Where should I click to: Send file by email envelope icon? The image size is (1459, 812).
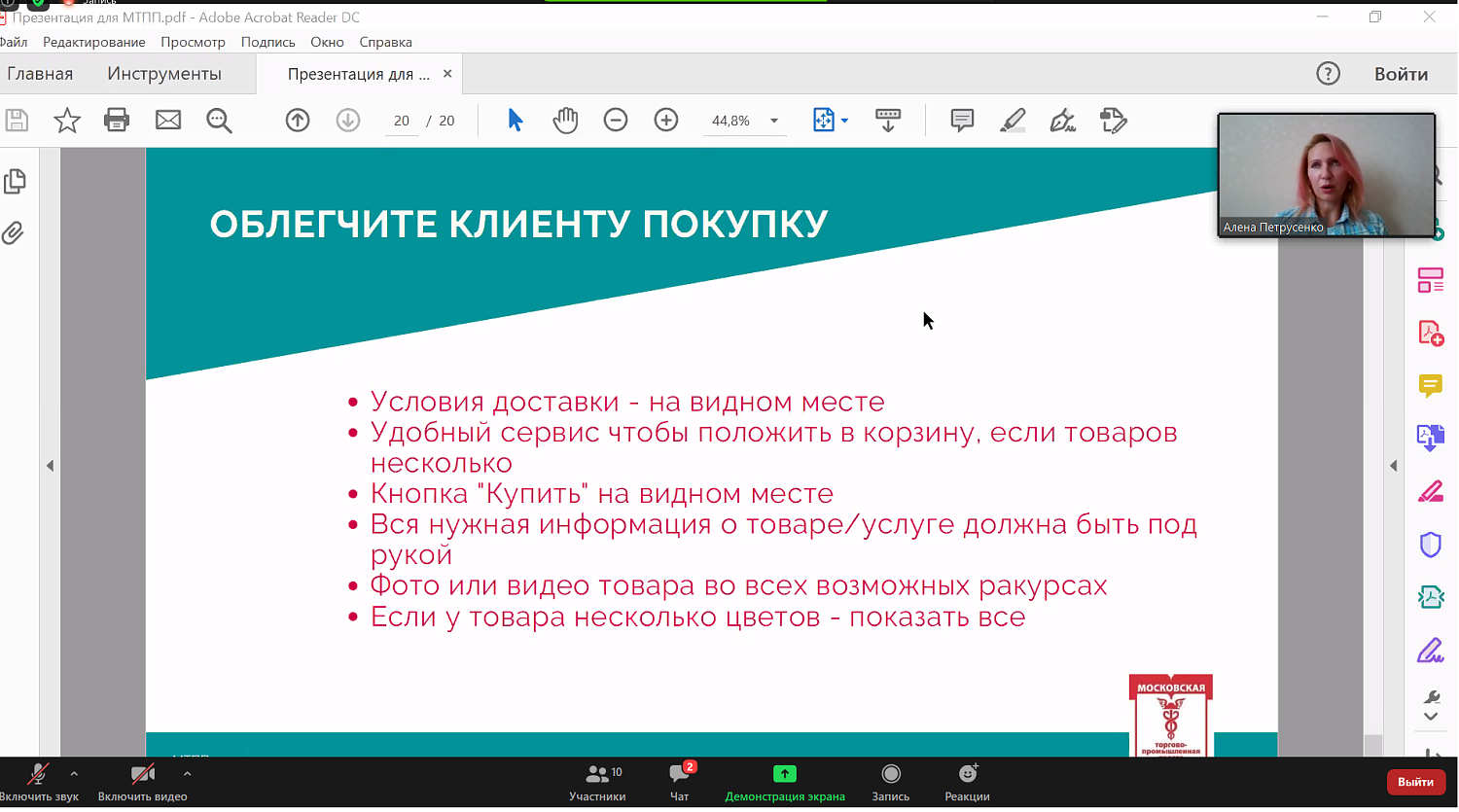click(168, 121)
